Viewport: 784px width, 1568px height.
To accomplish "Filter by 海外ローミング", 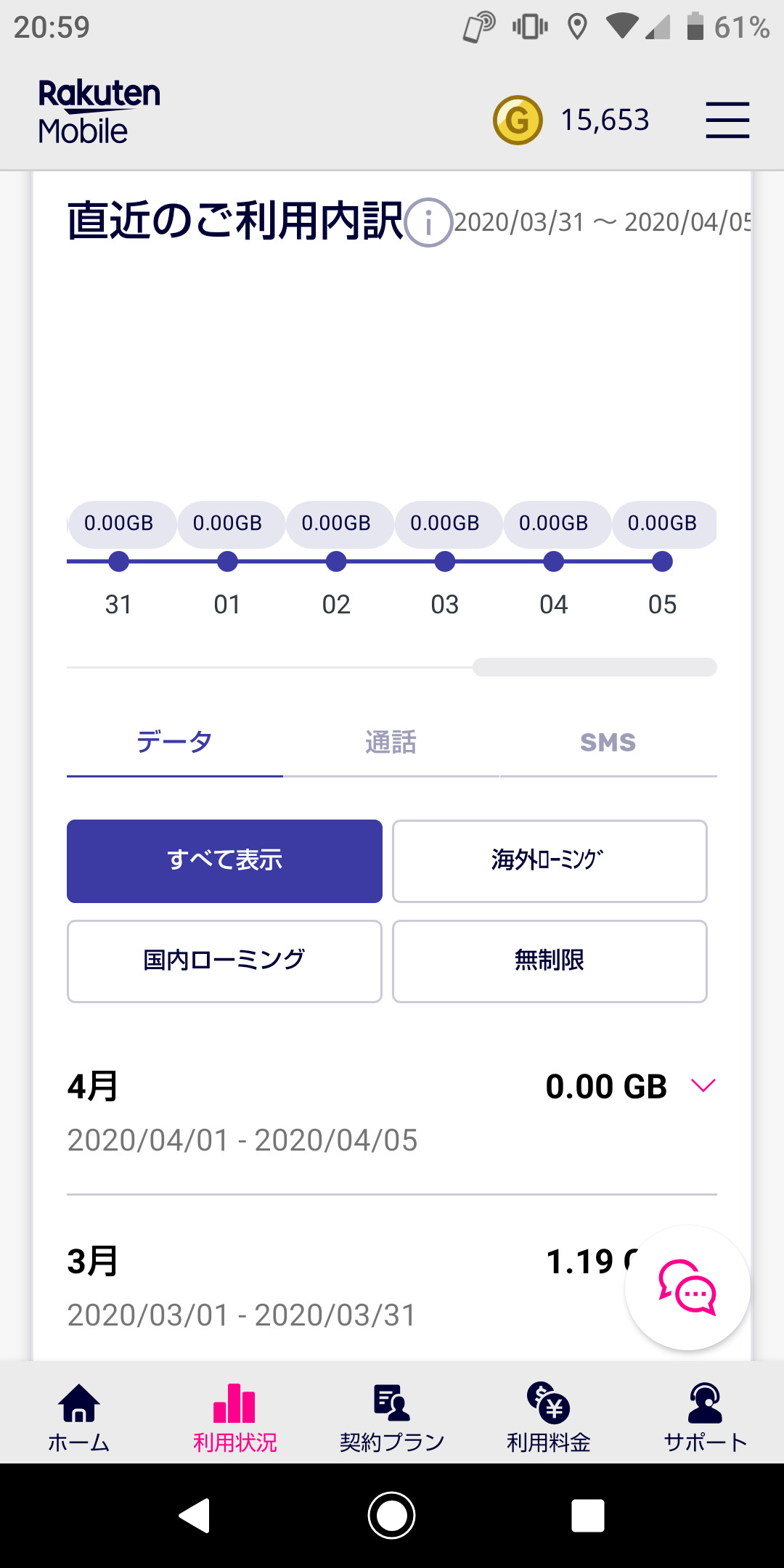I will 550,861.
